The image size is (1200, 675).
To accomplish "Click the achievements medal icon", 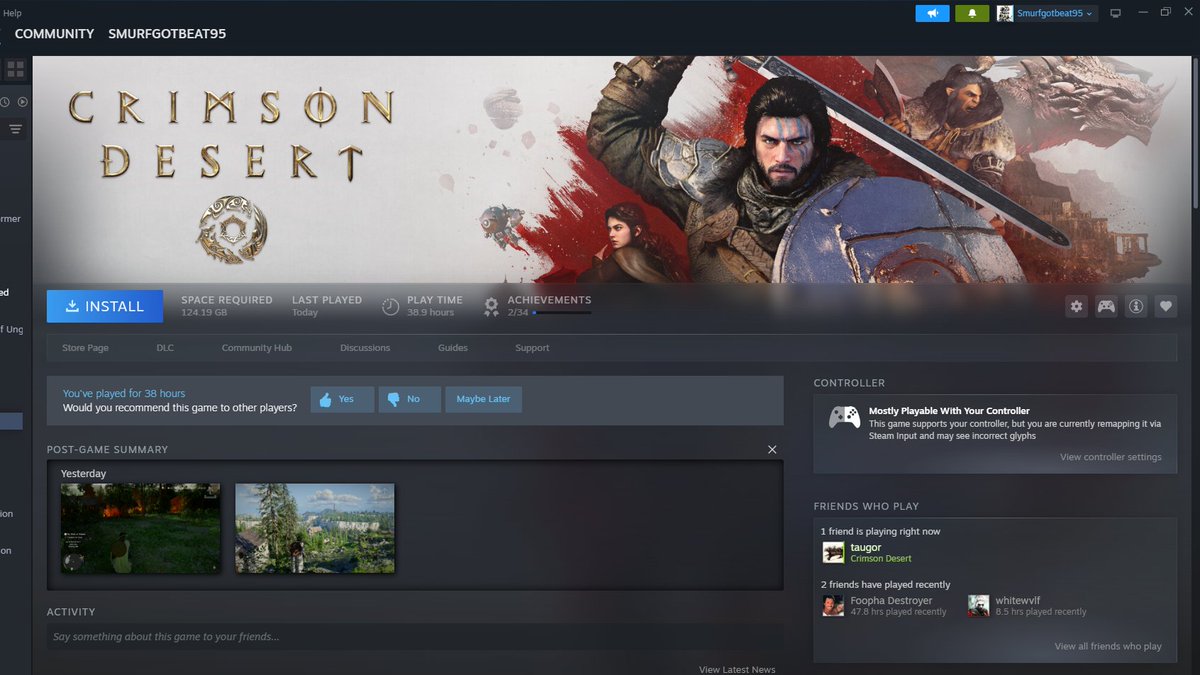I will coord(491,306).
